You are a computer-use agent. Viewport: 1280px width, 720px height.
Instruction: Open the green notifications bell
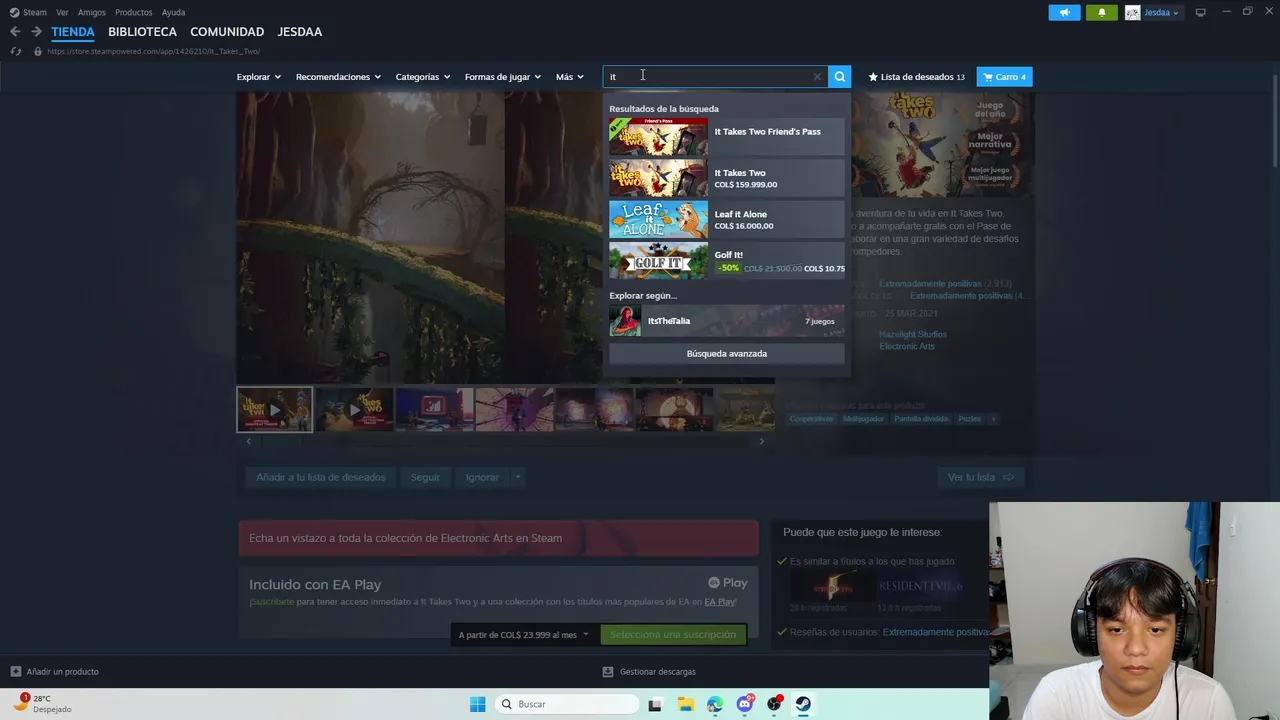coord(1102,12)
